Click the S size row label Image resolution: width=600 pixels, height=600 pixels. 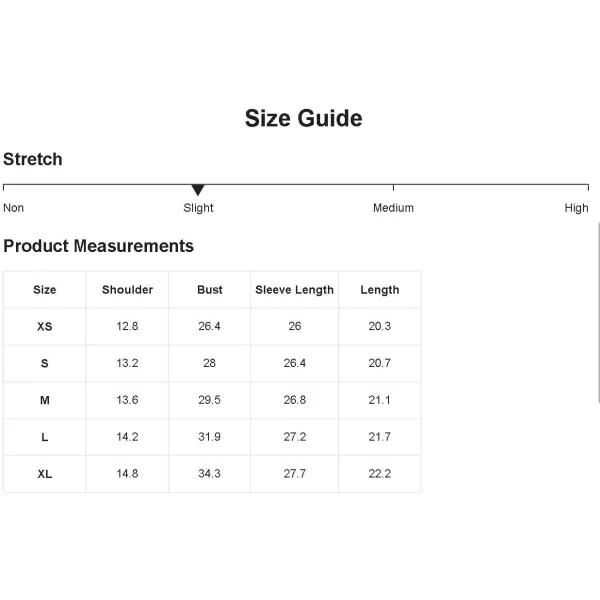pyautogui.click(x=45, y=363)
